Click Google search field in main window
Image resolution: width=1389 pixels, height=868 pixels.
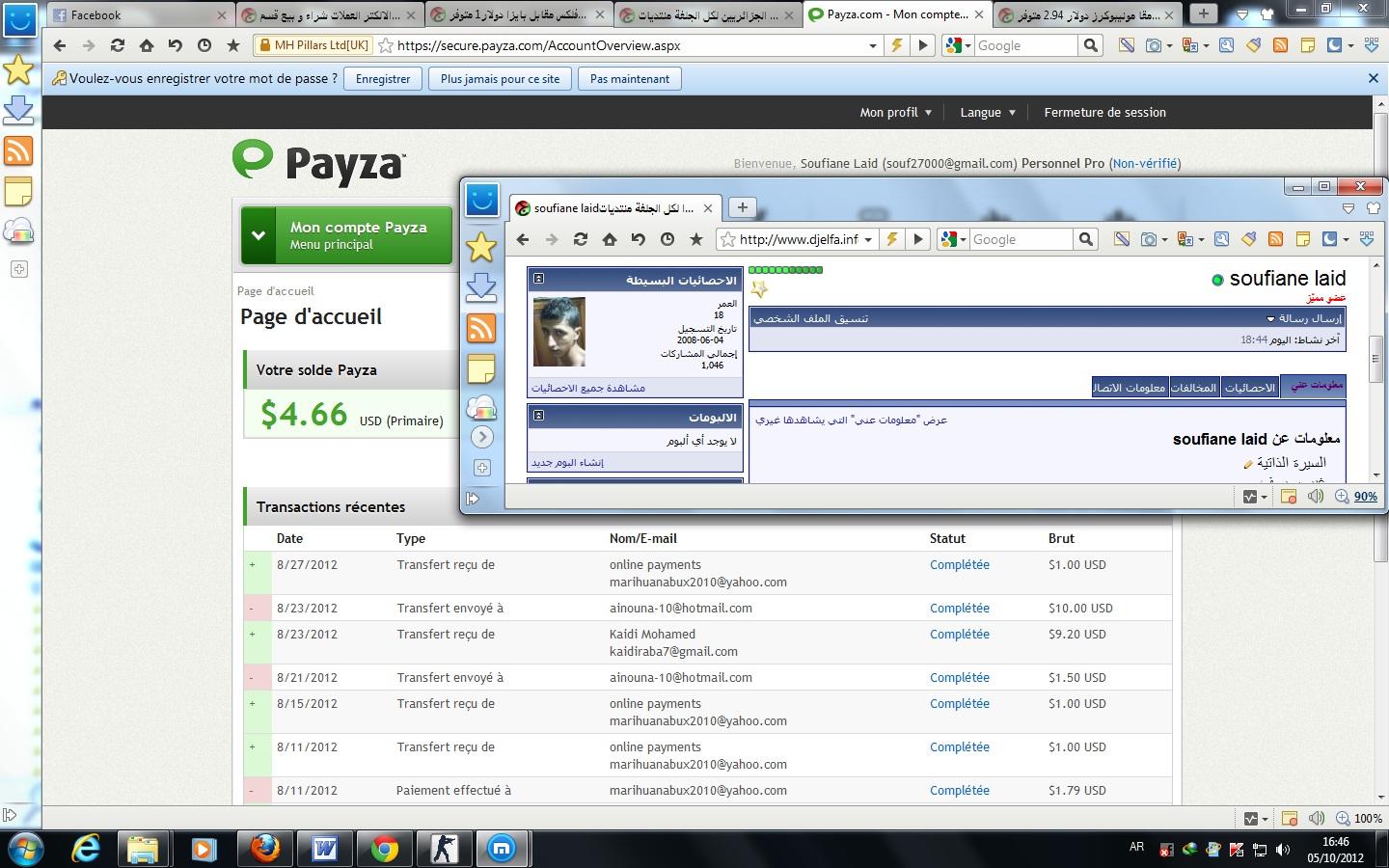pyautogui.click(x=1026, y=45)
